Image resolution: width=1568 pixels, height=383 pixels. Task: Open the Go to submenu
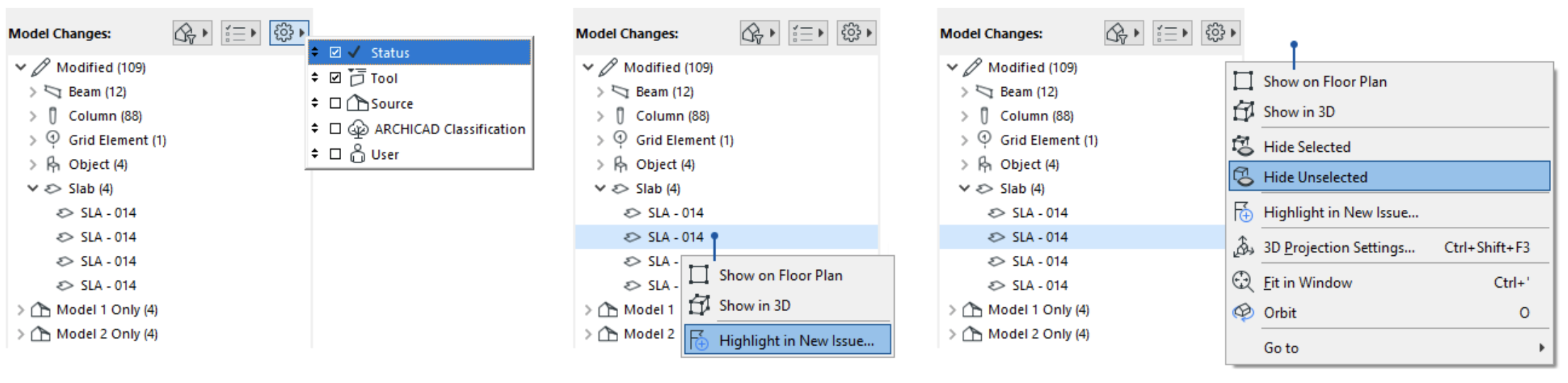pos(1281,348)
